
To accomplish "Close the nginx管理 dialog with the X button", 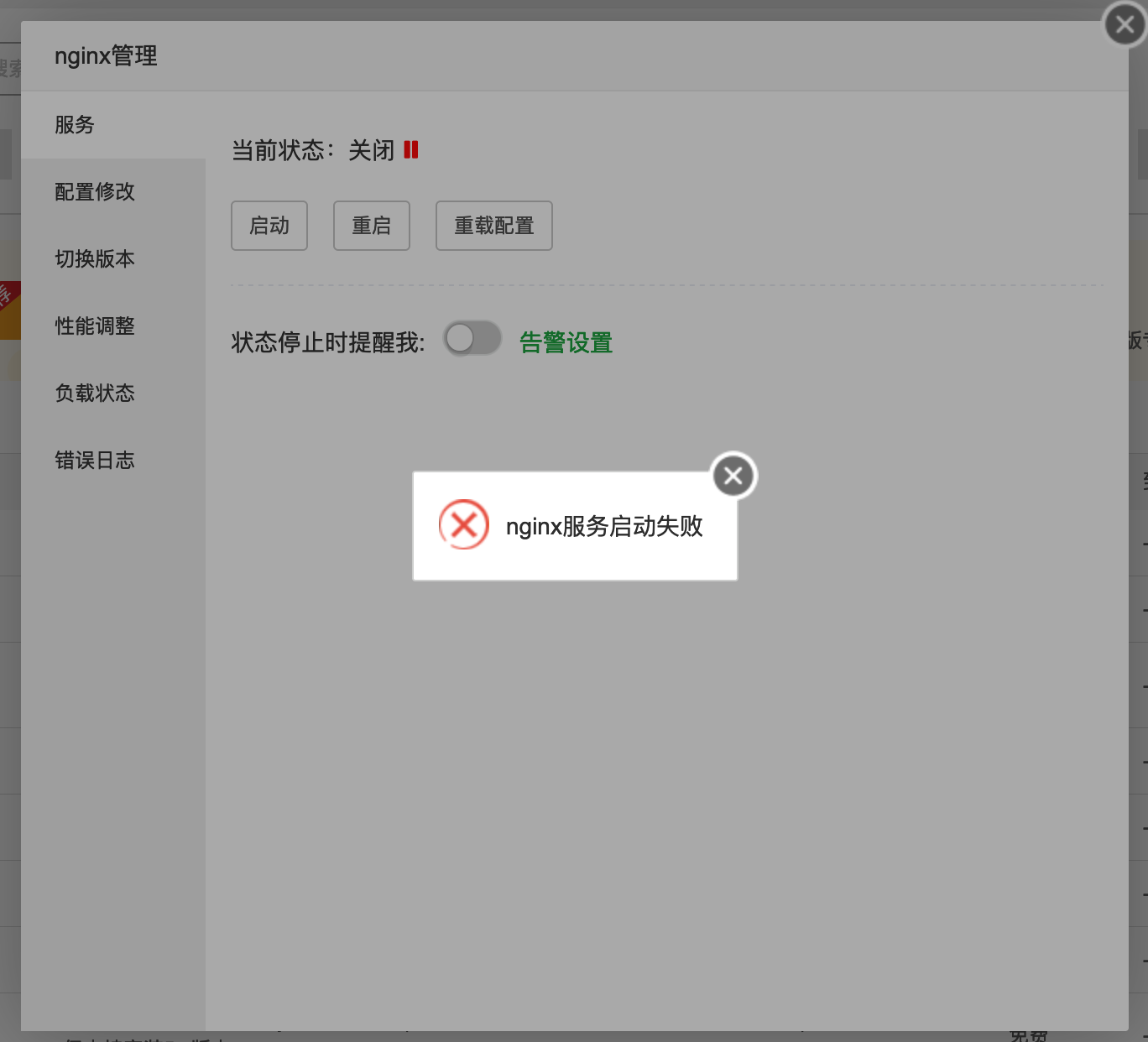I will pos(1125,24).
